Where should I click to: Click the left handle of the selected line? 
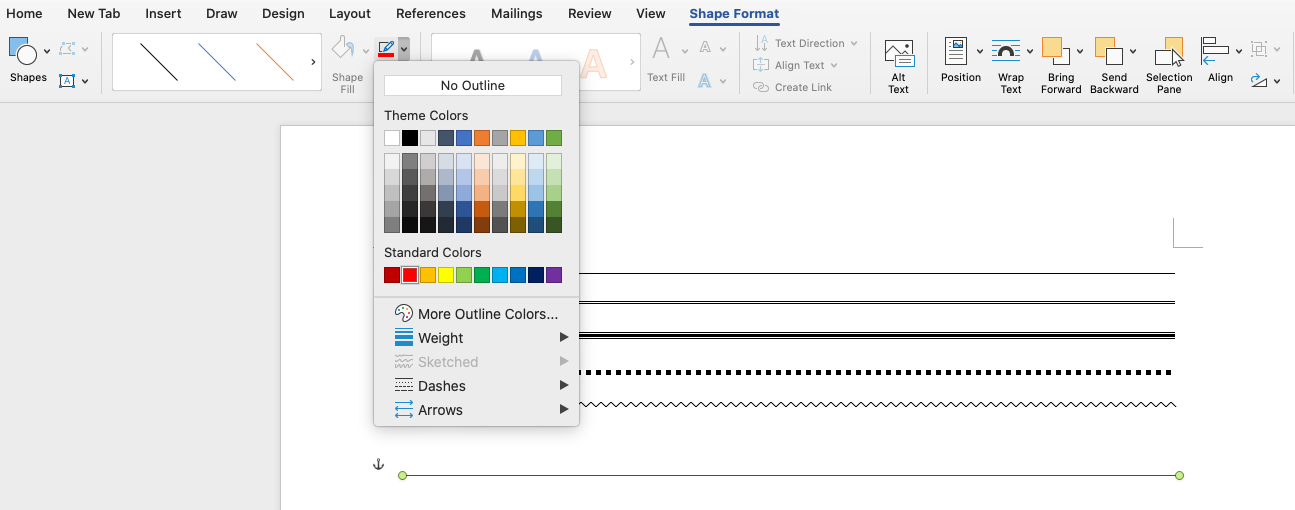pyautogui.click(x=403, y=475)
